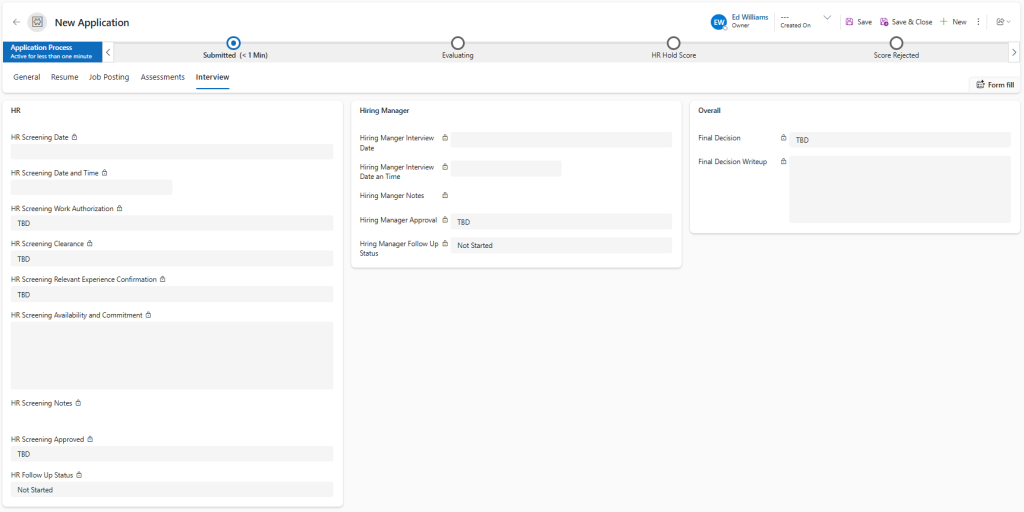1024x512 pixels.
Task: Click lock icon by HR Screening Clearance
Action: tap(89, 244)
